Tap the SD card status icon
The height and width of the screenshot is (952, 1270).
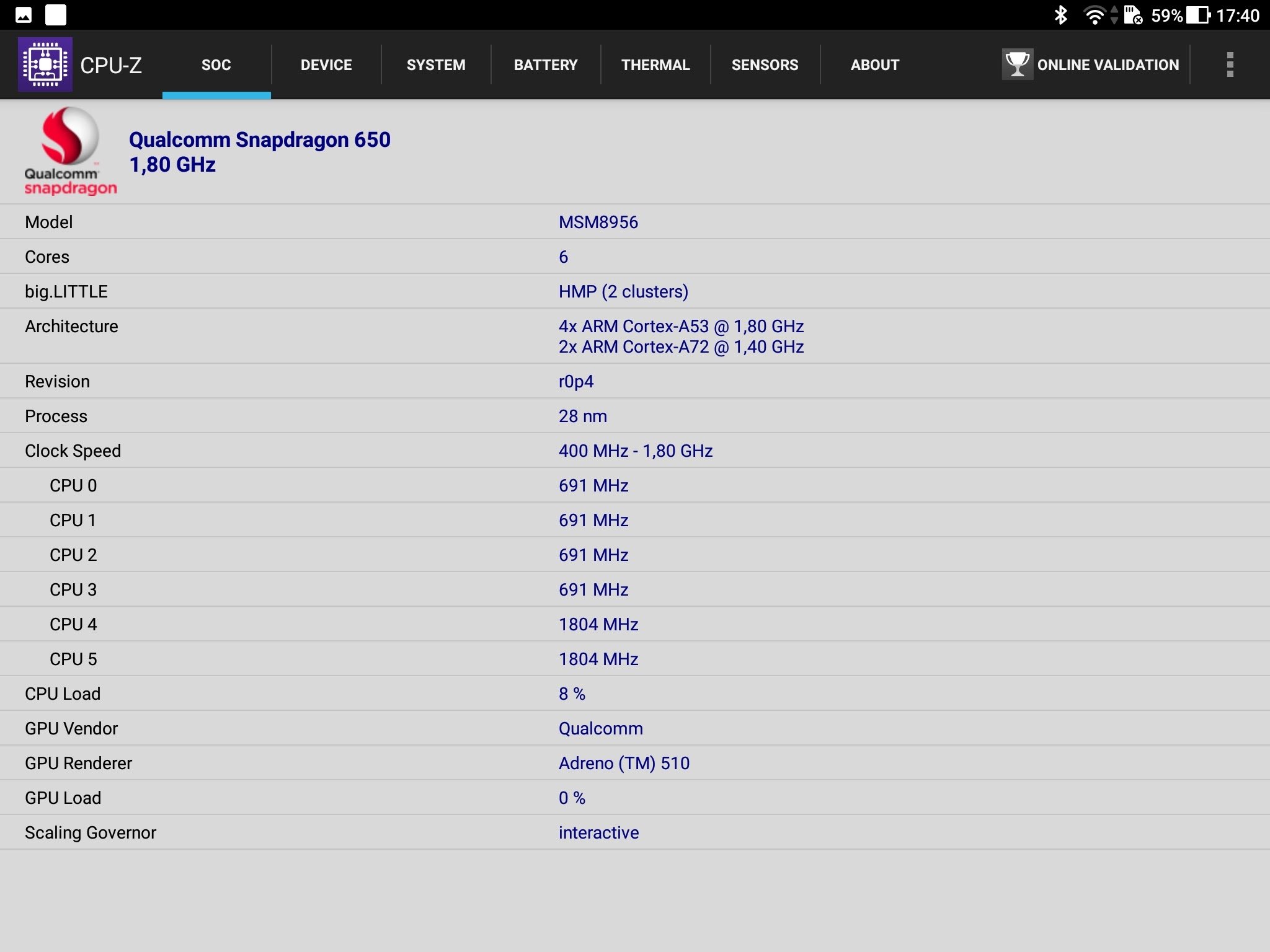click(x=1132, y=15)
